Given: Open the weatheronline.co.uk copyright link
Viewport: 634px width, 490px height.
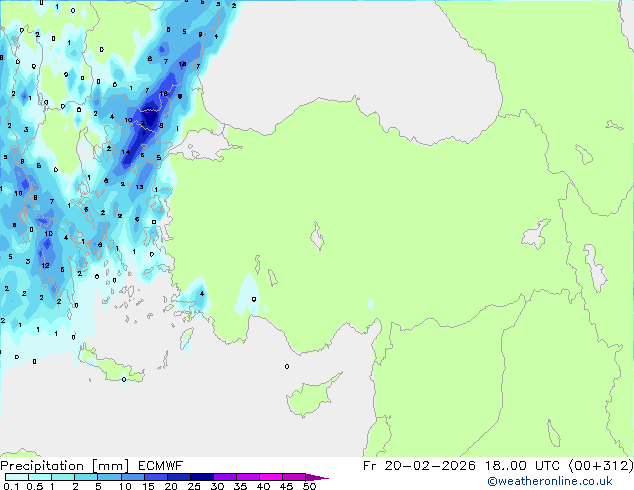Looking at the screenshot, I should [x=549, y=481].
